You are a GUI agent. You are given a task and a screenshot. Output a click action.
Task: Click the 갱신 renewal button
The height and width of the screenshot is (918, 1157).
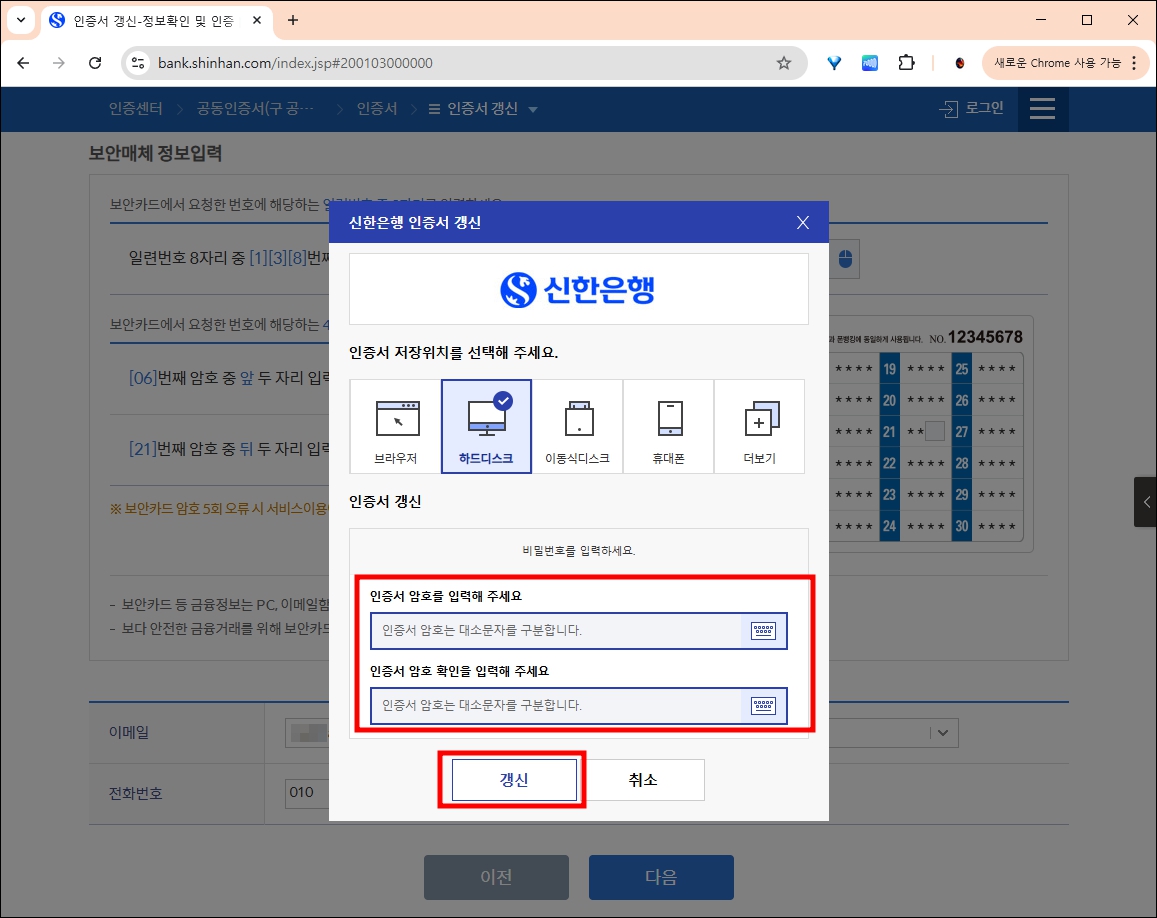pyautogui.click(x=512, y=781)
